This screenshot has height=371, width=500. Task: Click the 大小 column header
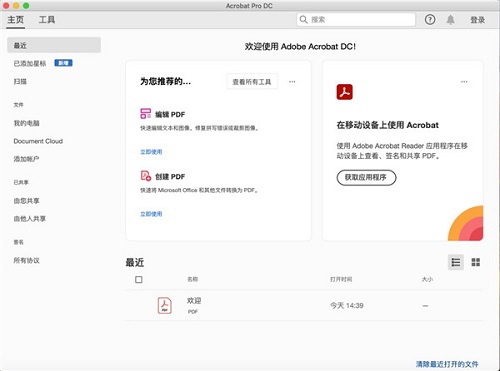pyautogui.click(x=427, y=279)
